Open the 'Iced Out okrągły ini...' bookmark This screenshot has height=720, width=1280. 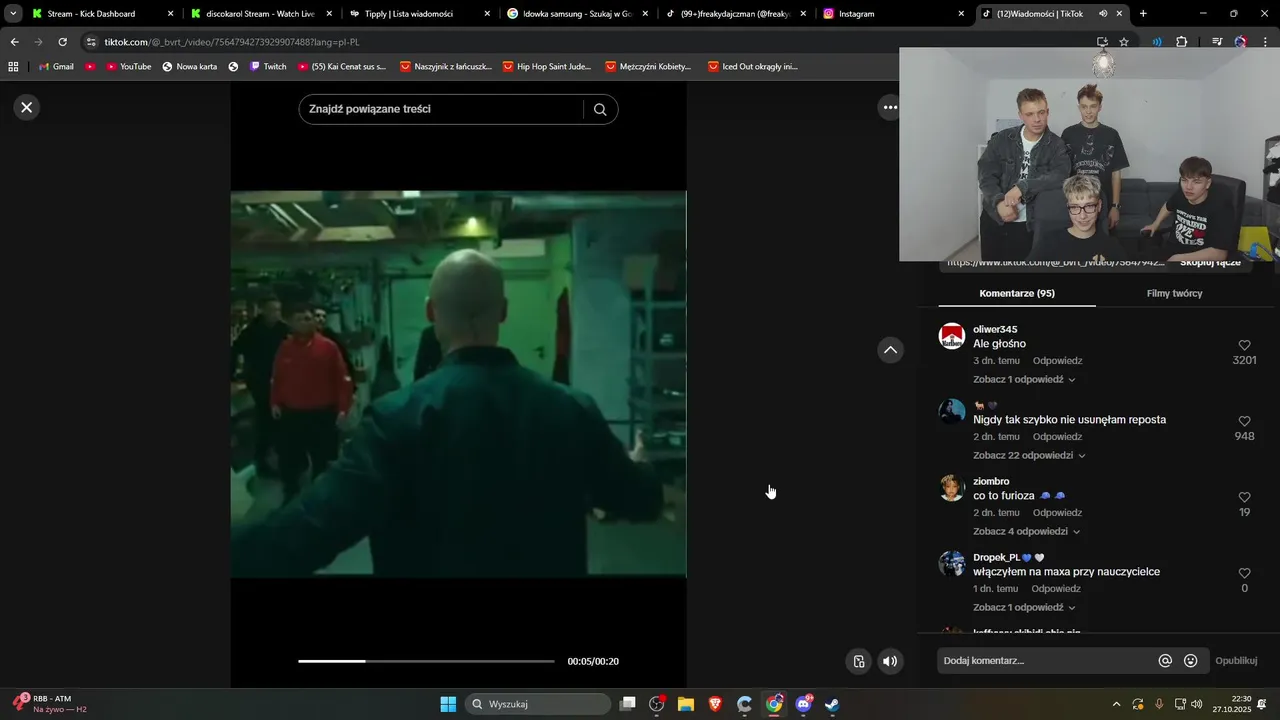[x=753, y=67]
